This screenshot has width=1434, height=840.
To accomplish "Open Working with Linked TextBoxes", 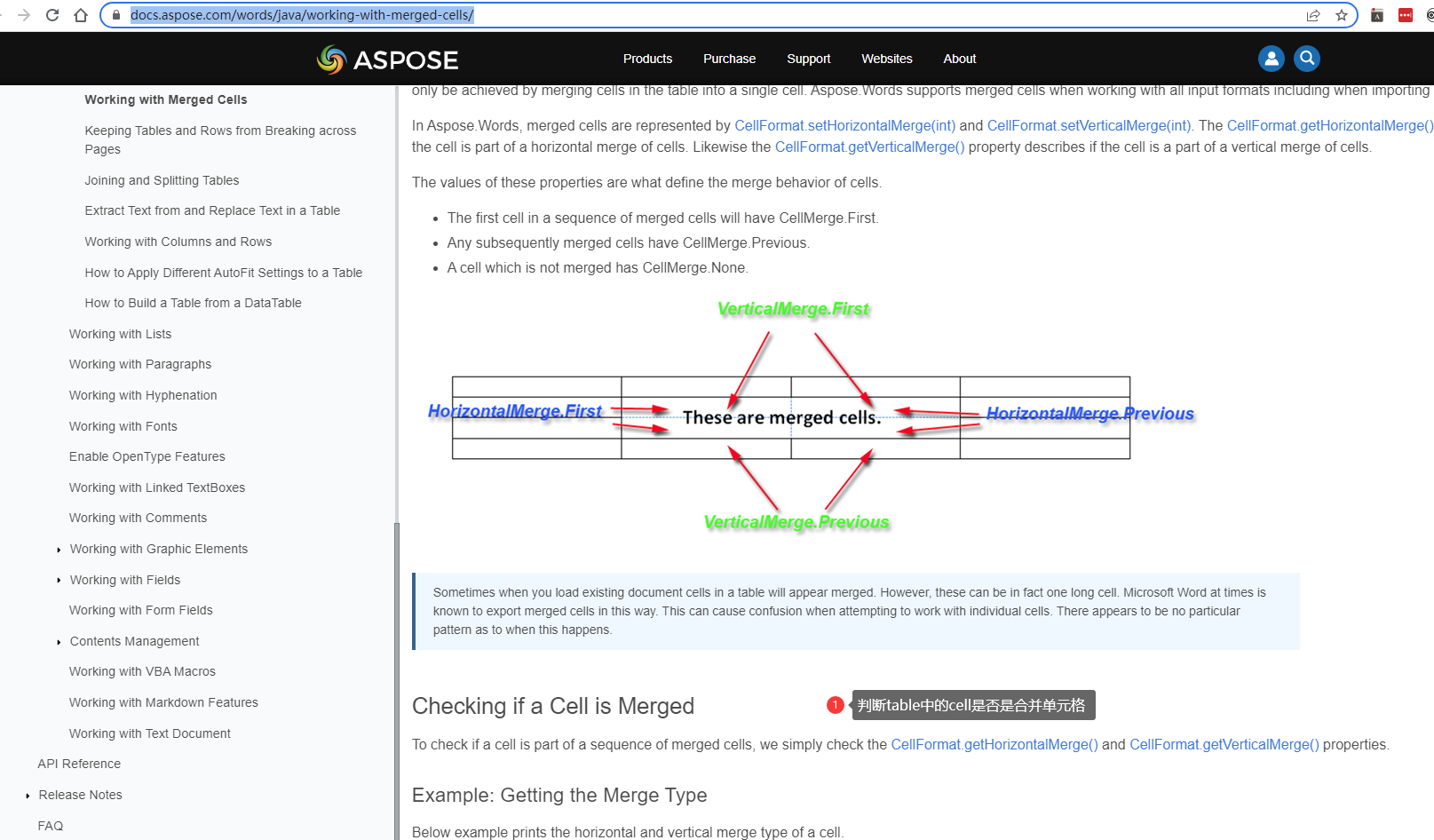I will click(157, 487).
